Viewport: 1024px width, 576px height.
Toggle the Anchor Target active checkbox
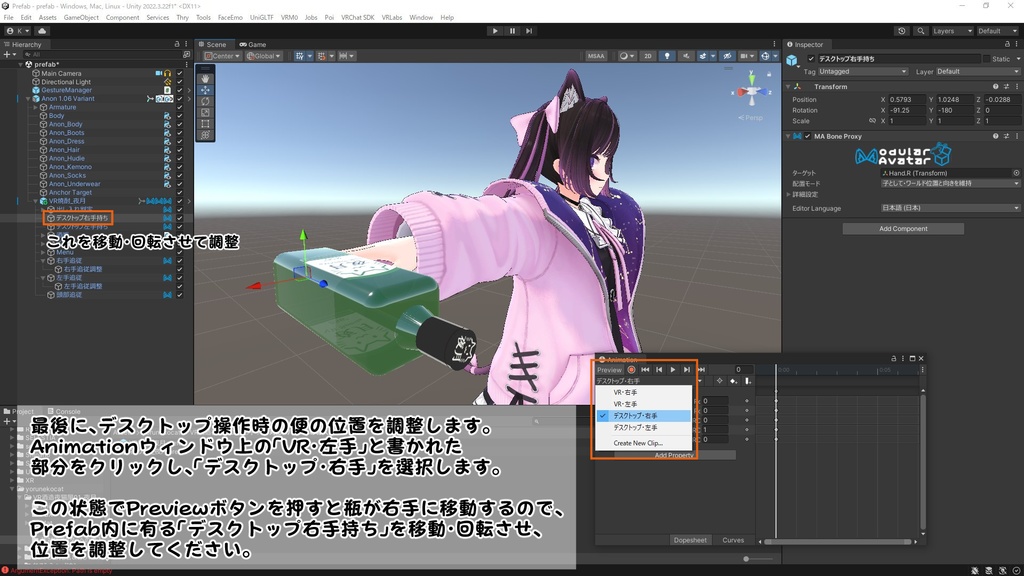coord(180,192)
